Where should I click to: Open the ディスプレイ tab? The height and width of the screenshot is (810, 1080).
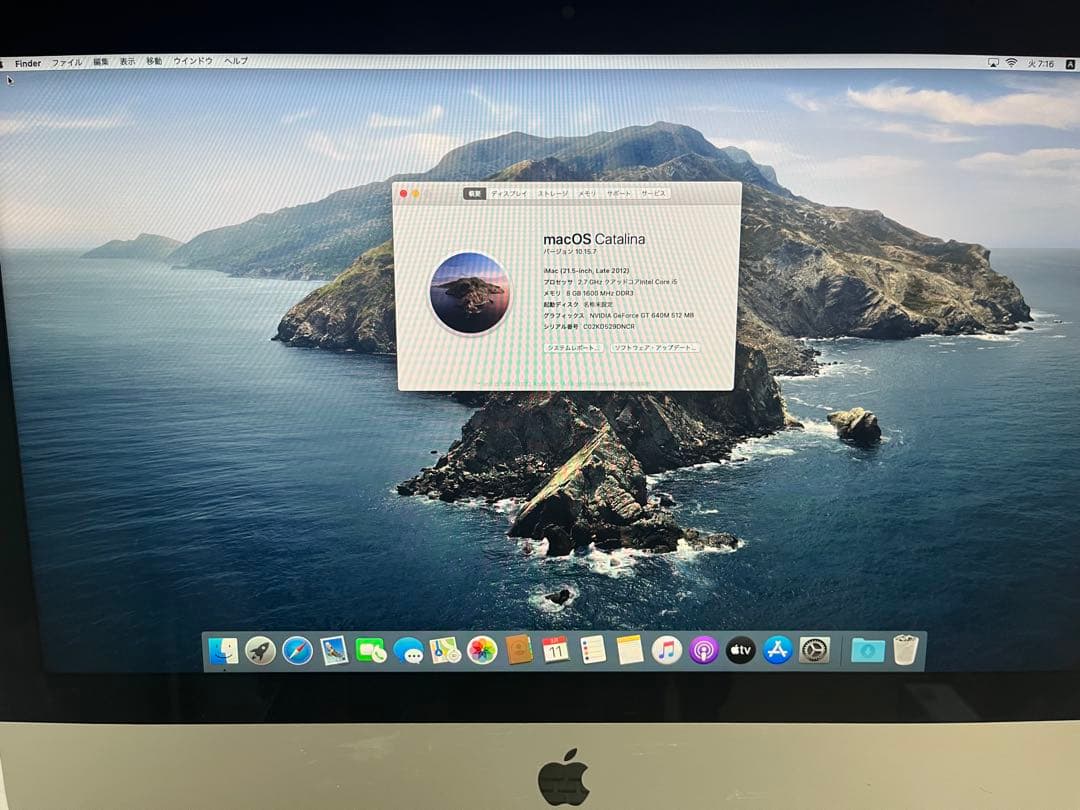tap(508, 194)
